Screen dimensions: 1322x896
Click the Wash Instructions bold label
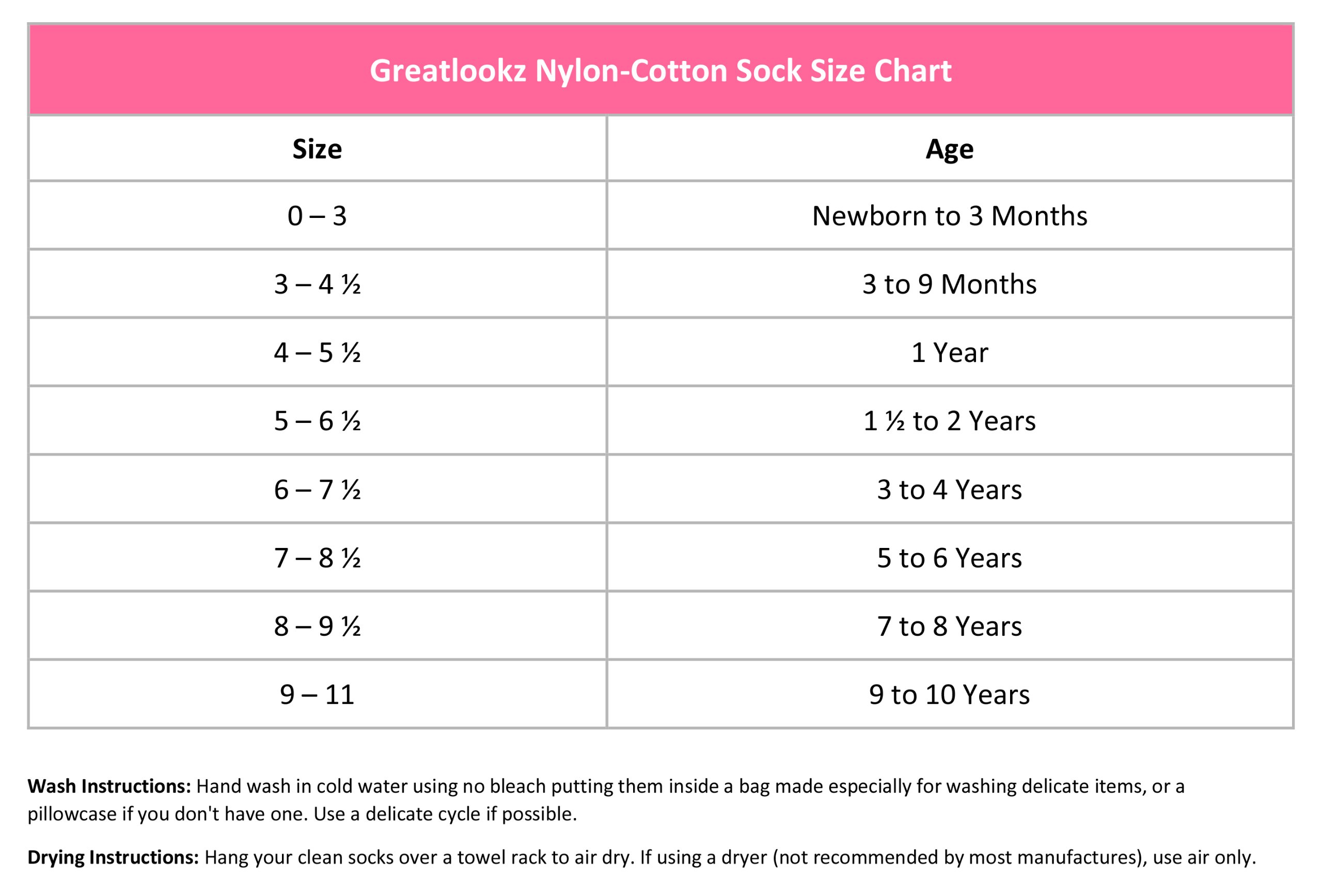[109, 786]
